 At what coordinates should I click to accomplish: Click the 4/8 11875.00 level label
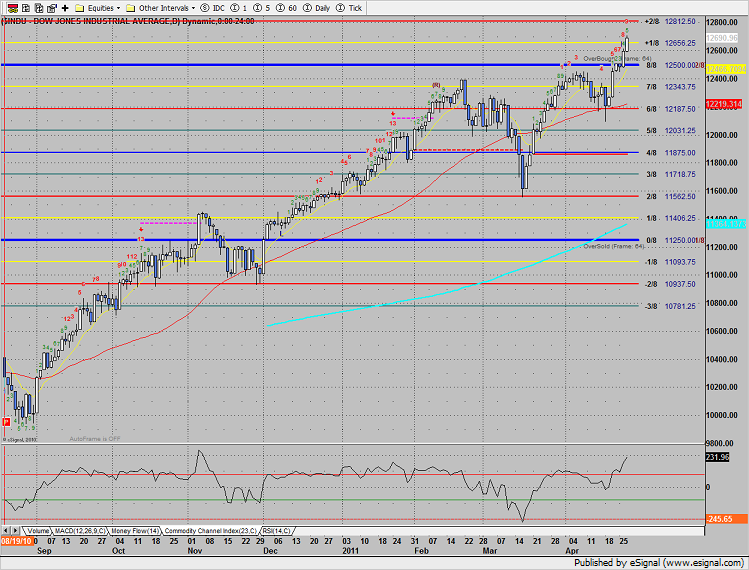pyautogui.click(x=671, y=153)
